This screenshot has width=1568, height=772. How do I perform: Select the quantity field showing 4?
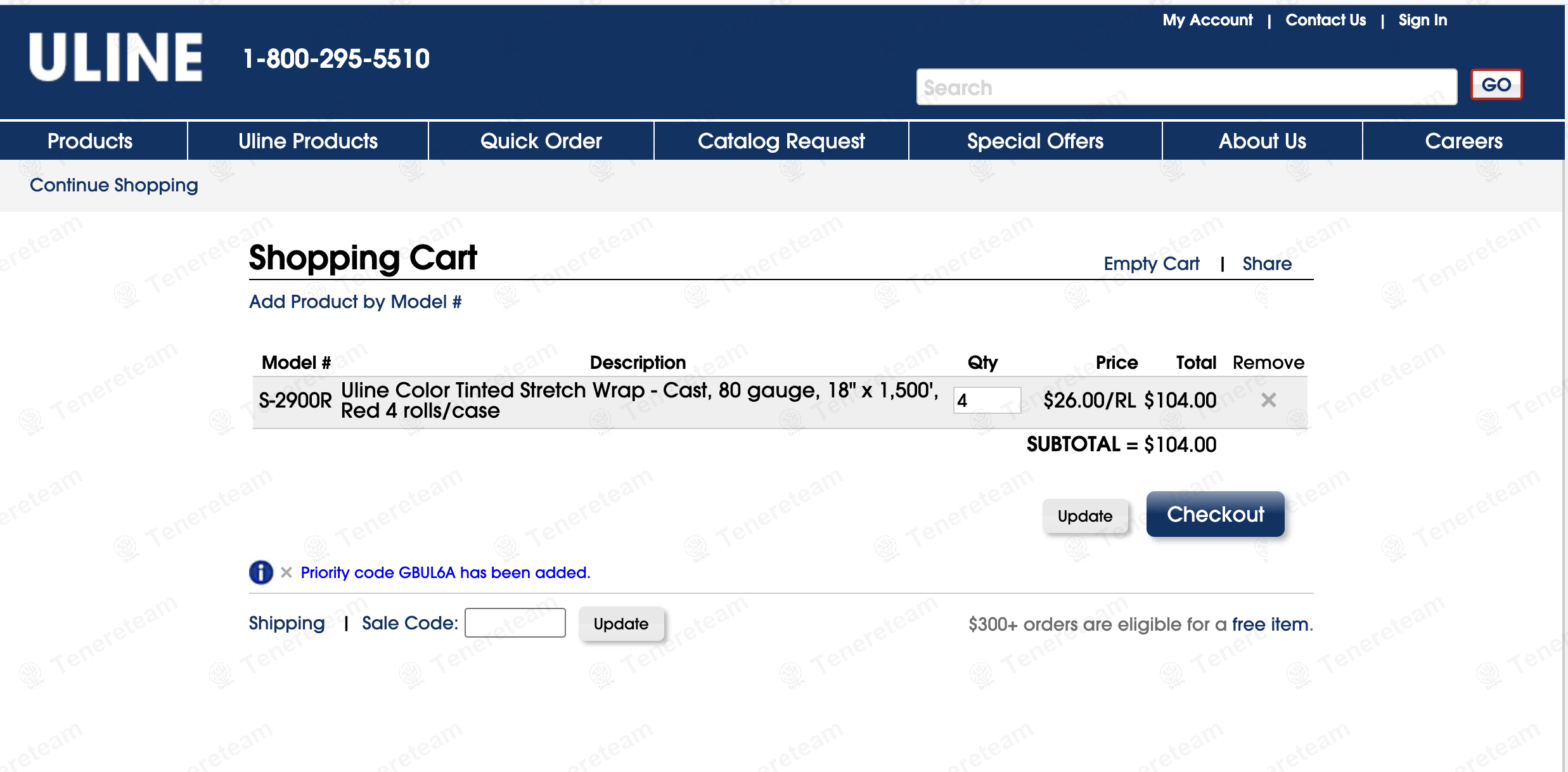point(986,401)
